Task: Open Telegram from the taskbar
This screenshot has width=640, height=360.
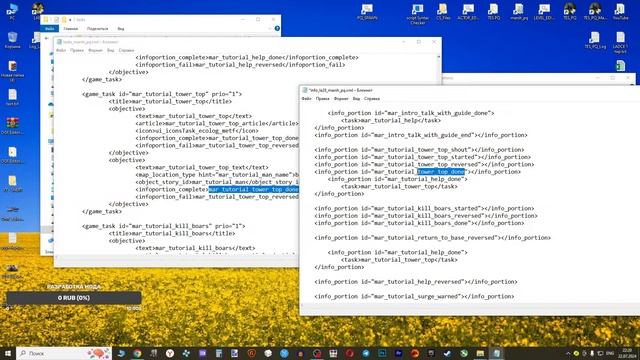Action: point(366,353)
